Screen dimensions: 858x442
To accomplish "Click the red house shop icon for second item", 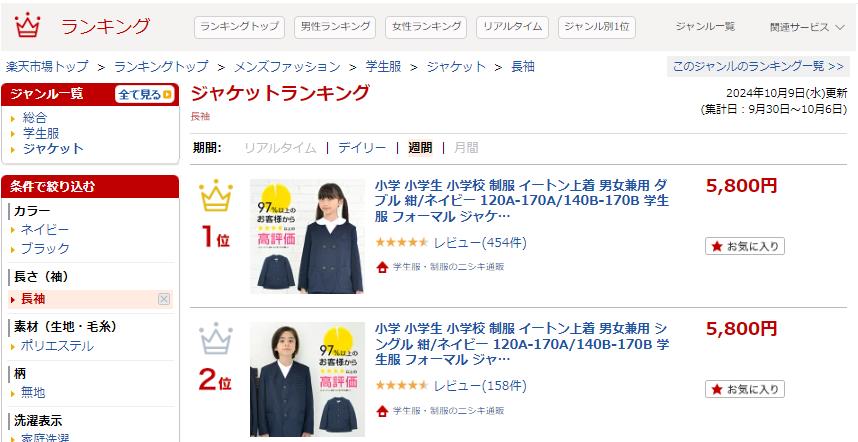I will pos(382,411).
